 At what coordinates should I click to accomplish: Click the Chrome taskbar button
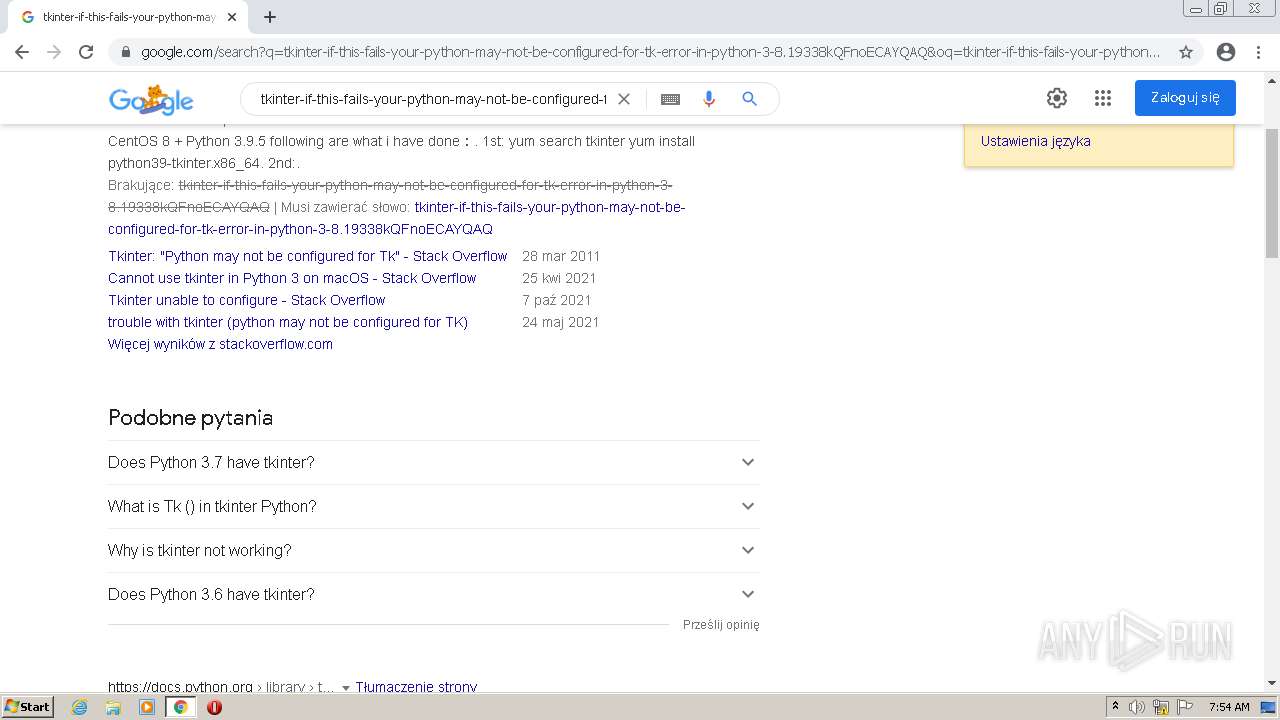(181, 707)
